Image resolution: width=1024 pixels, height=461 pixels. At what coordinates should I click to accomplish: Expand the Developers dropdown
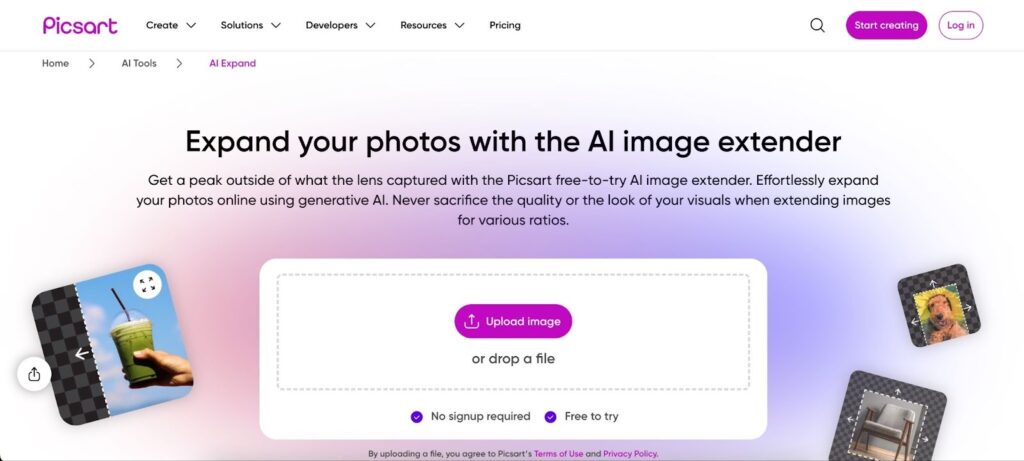click(x=341, y=25)
